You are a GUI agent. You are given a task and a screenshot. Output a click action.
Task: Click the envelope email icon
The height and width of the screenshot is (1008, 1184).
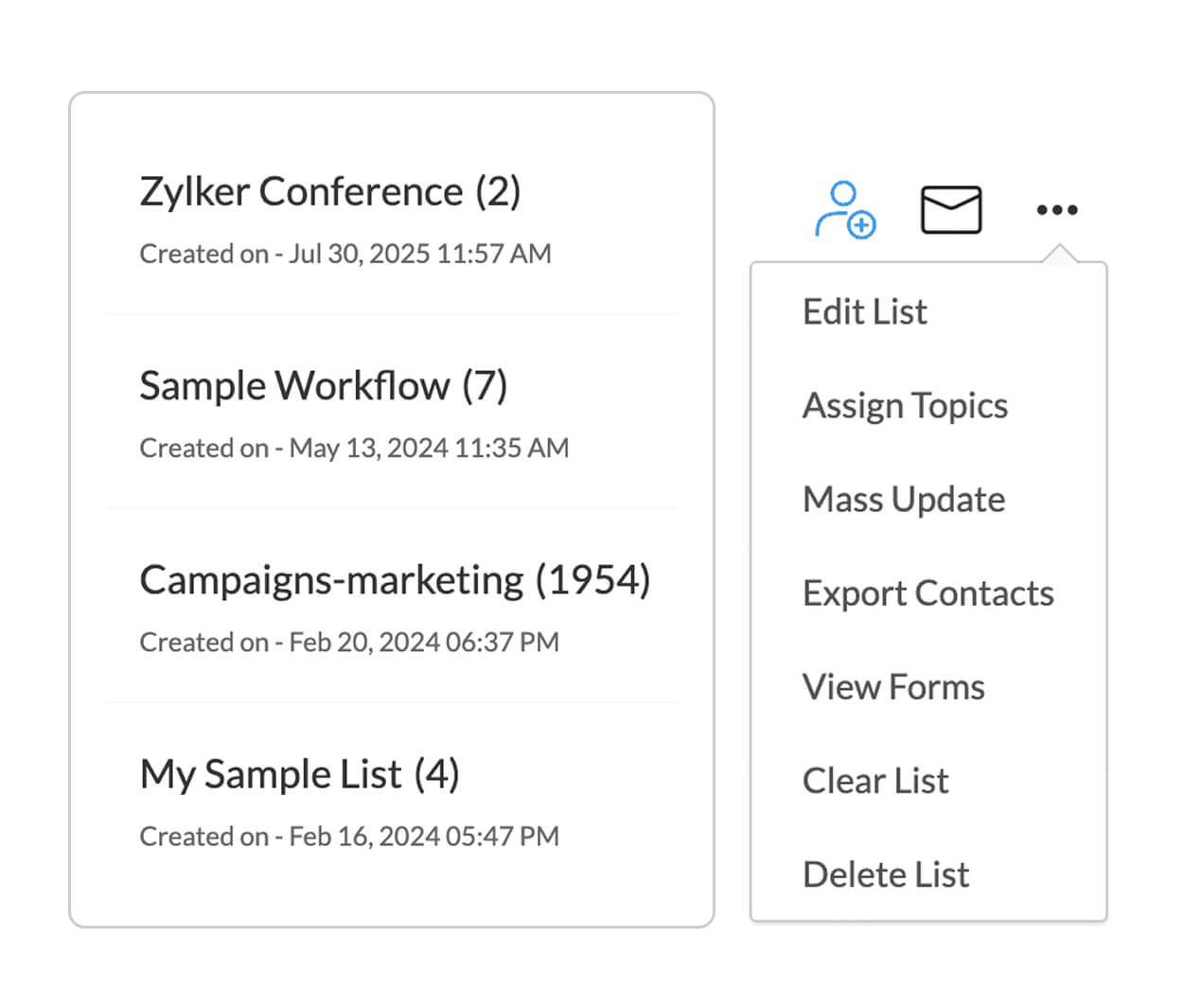(950, 210)
